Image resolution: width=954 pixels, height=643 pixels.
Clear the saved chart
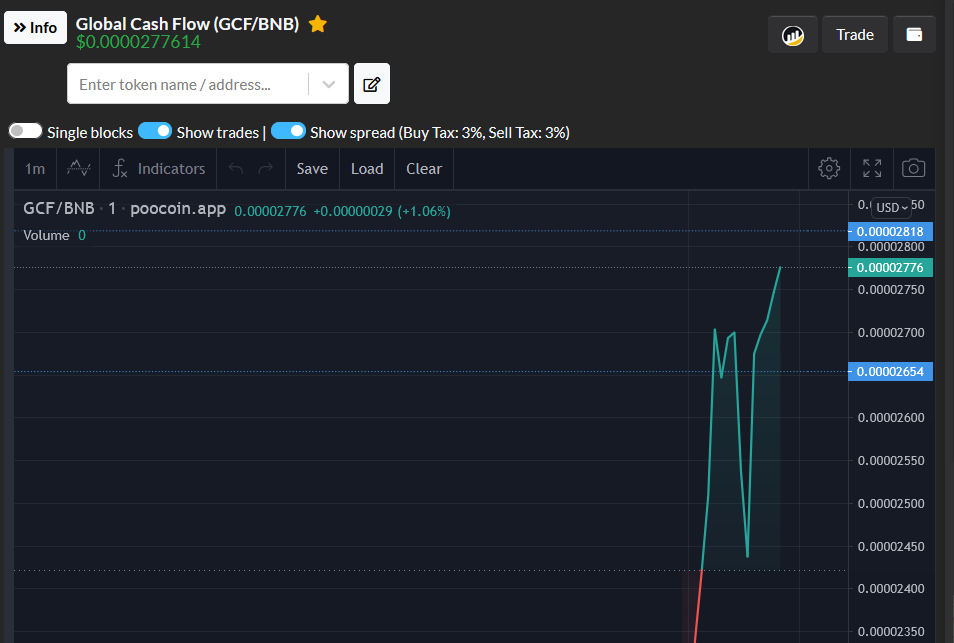coord(424,169)
